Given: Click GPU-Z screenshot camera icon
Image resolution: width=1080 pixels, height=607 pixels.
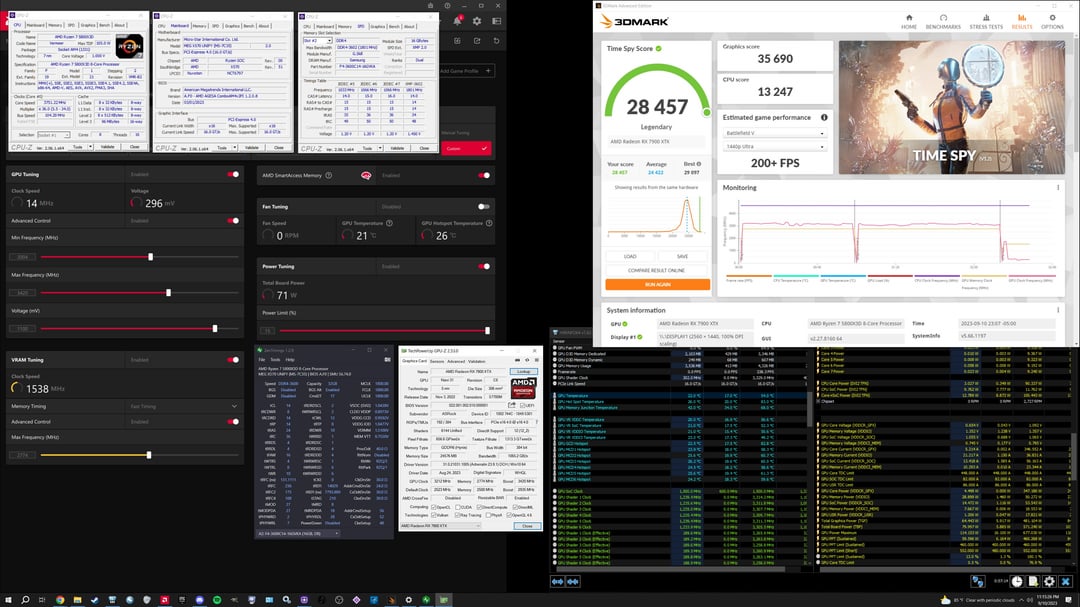Looking at the screenshot, I should [517, 360].
